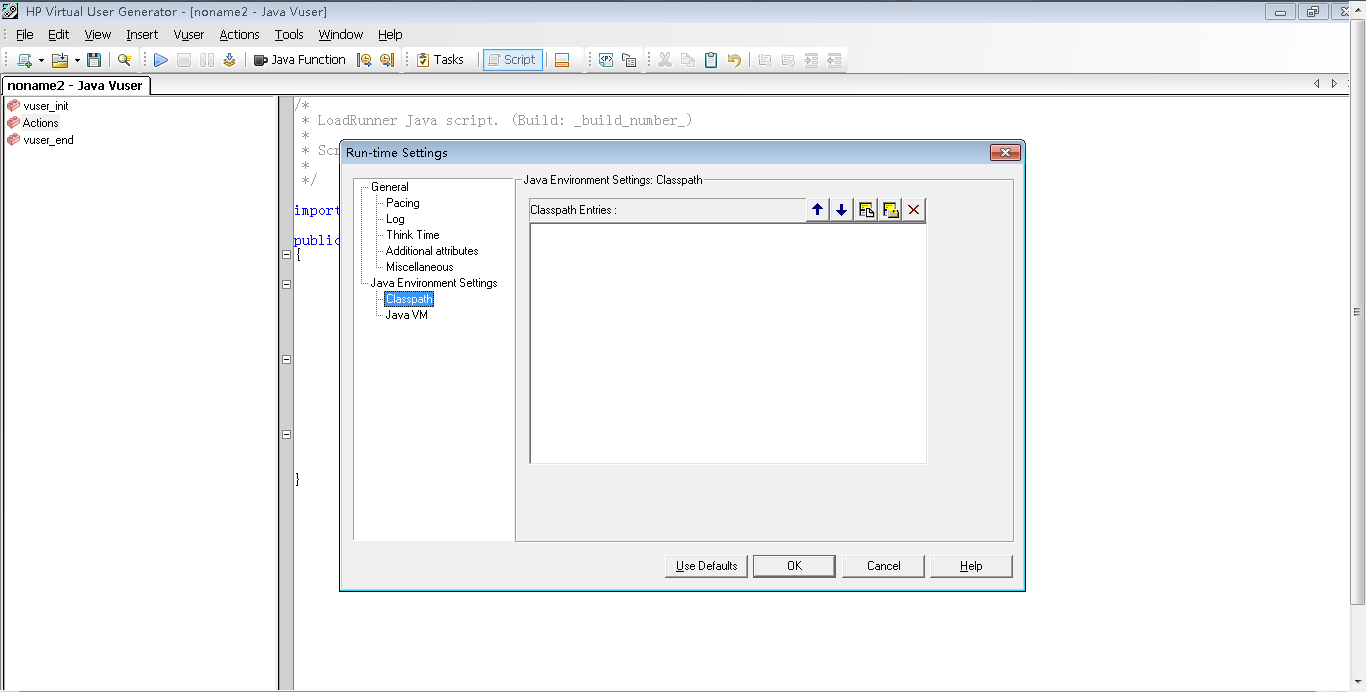
Task: Open the Edit menu
Action: pyautogui.click(x=59, y=34)
